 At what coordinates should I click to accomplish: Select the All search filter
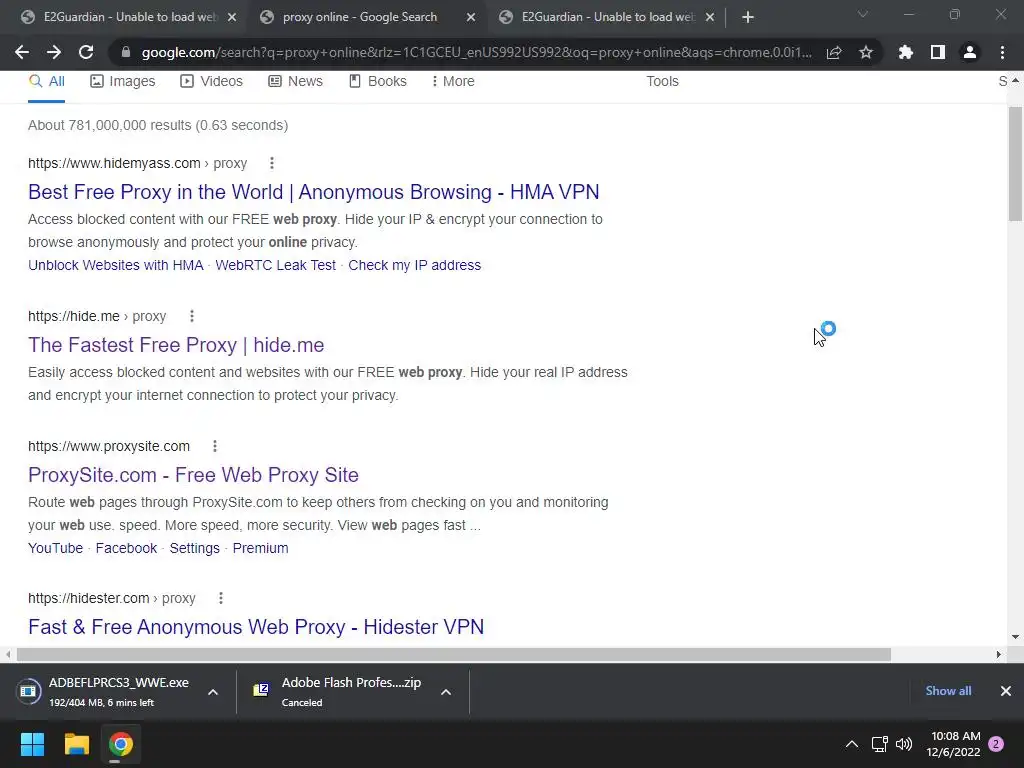(x=46, y=81)
